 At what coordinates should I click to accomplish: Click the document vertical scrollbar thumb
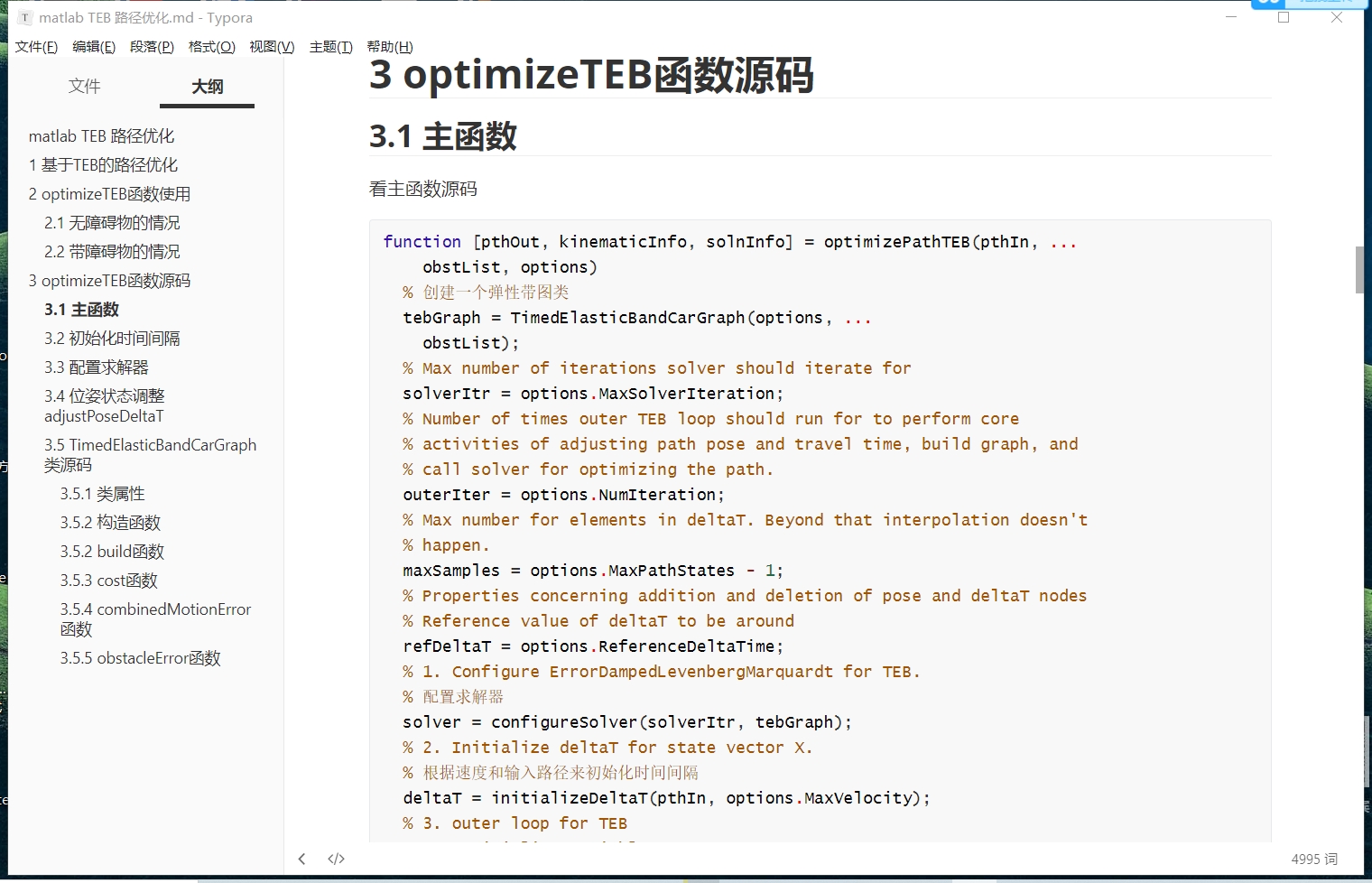click(x=1359, y=270)
